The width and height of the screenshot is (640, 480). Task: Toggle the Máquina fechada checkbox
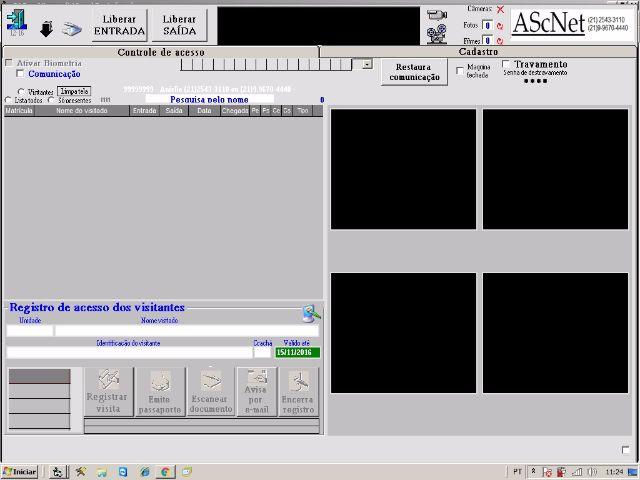pyautogui.click(x=460, y=71)
